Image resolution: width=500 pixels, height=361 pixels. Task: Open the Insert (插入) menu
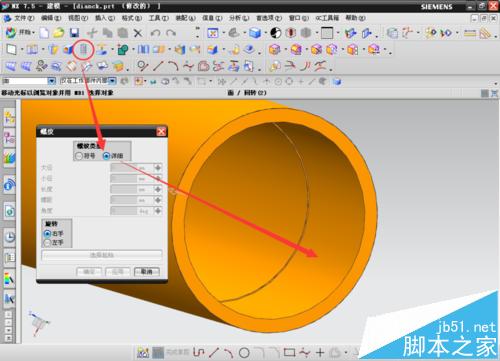click(105, 18)
